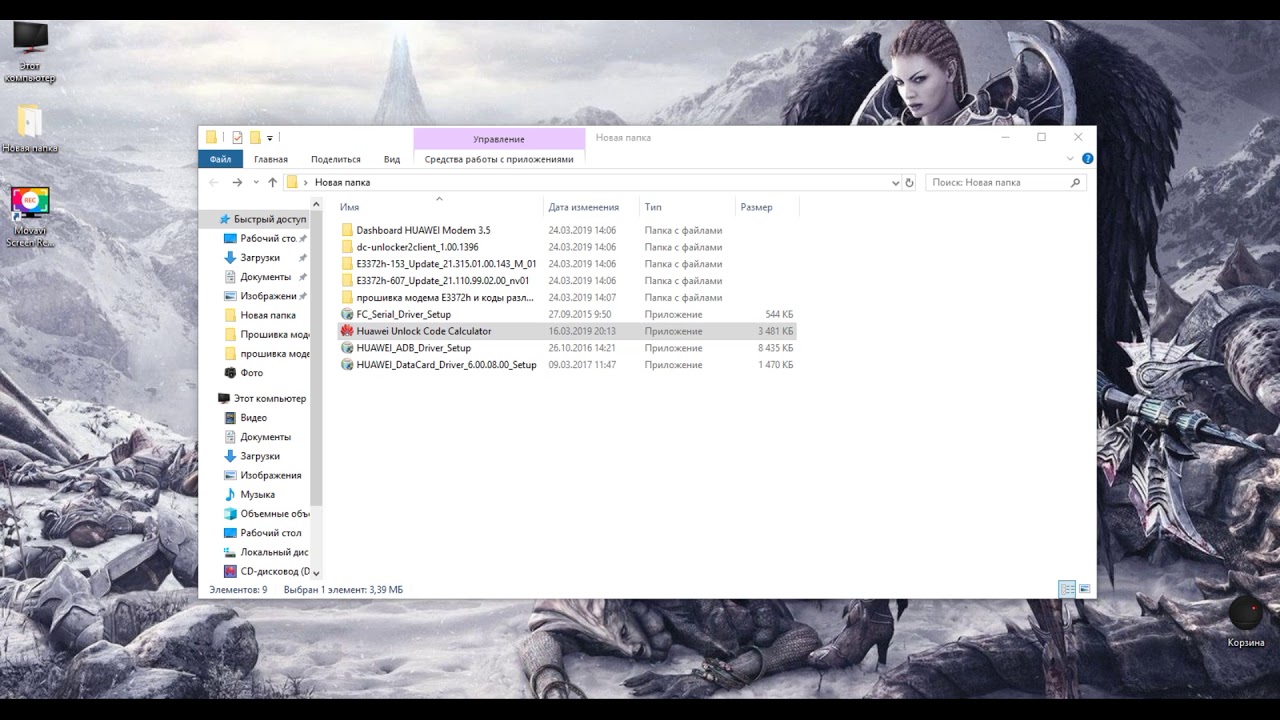Screen dimensions: 1280x720
Task: Open CD-дисковод in the navigation pane
Action: [x=267, y=571]
